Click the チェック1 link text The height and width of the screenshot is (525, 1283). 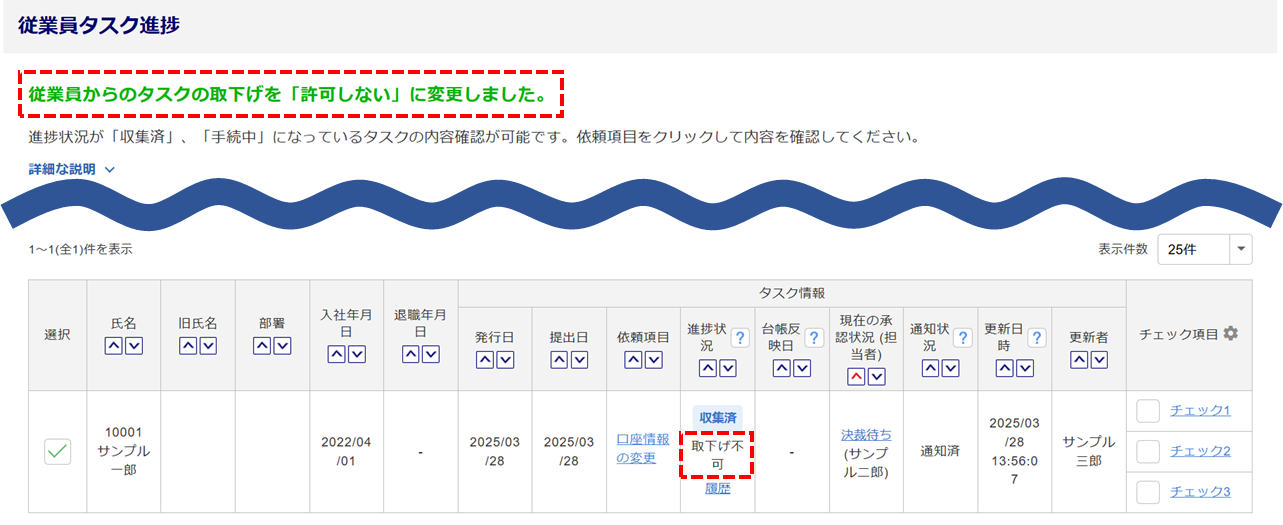[x=1200, y=410]
